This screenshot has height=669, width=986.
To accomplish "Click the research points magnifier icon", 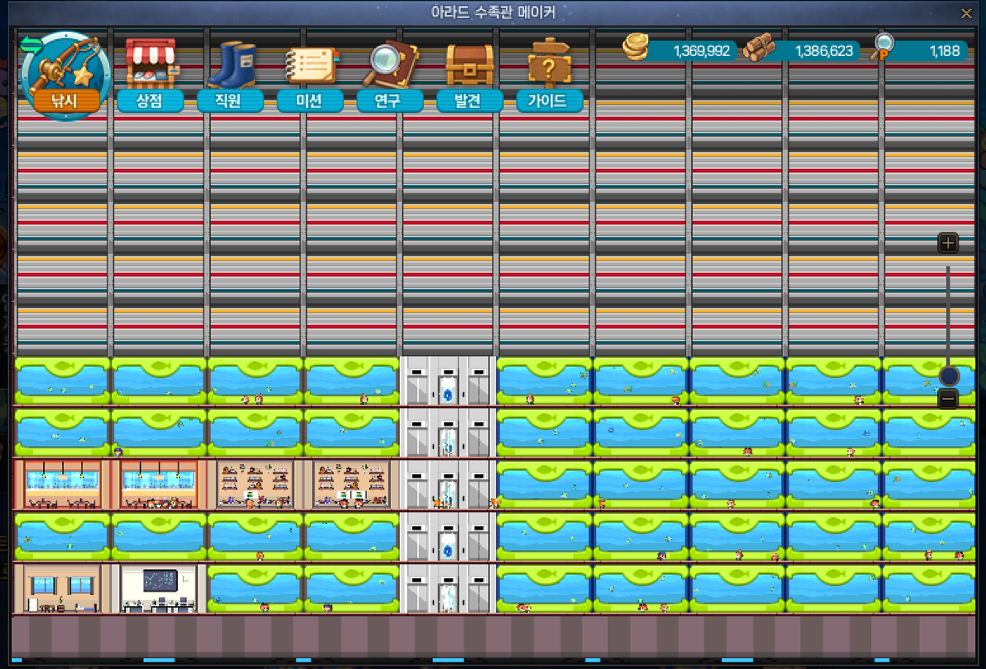I will point(882,47).
